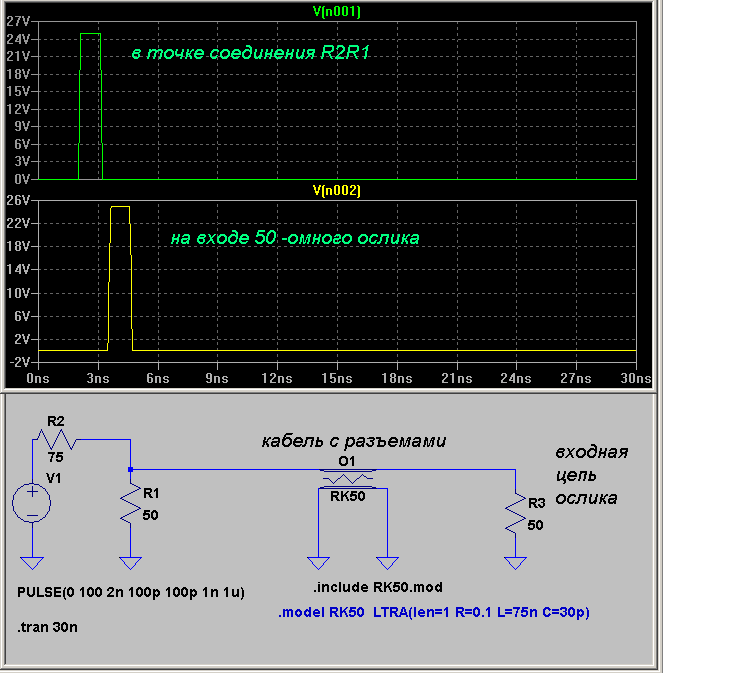Click the R2 resistor name label
The width and height of the screenshot is (740, 673).
pos(56,421)
